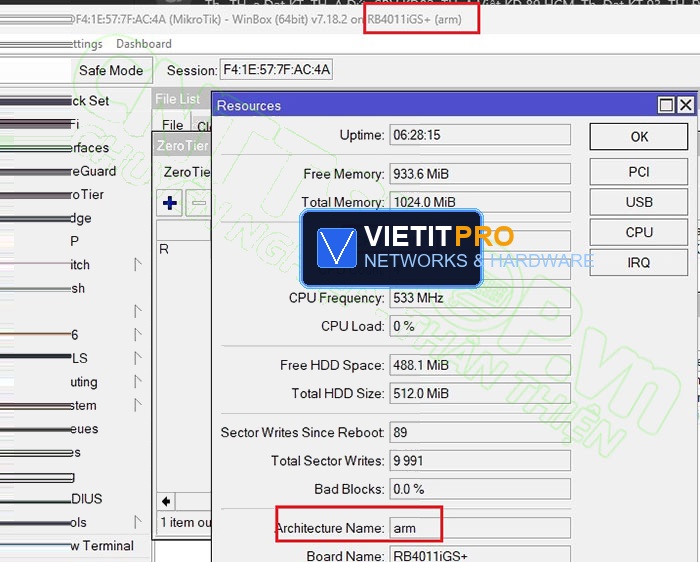Click the left scroll arrow in ZeroTier window
This screenshot has height=562, width=700.
point(166,501)
